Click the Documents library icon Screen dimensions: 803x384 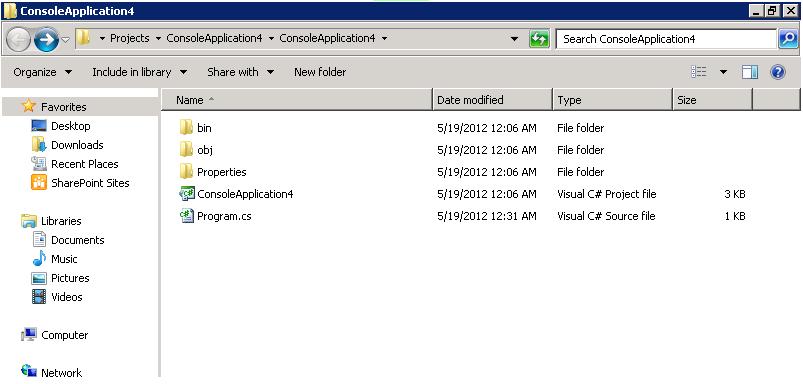click(39, 240)
